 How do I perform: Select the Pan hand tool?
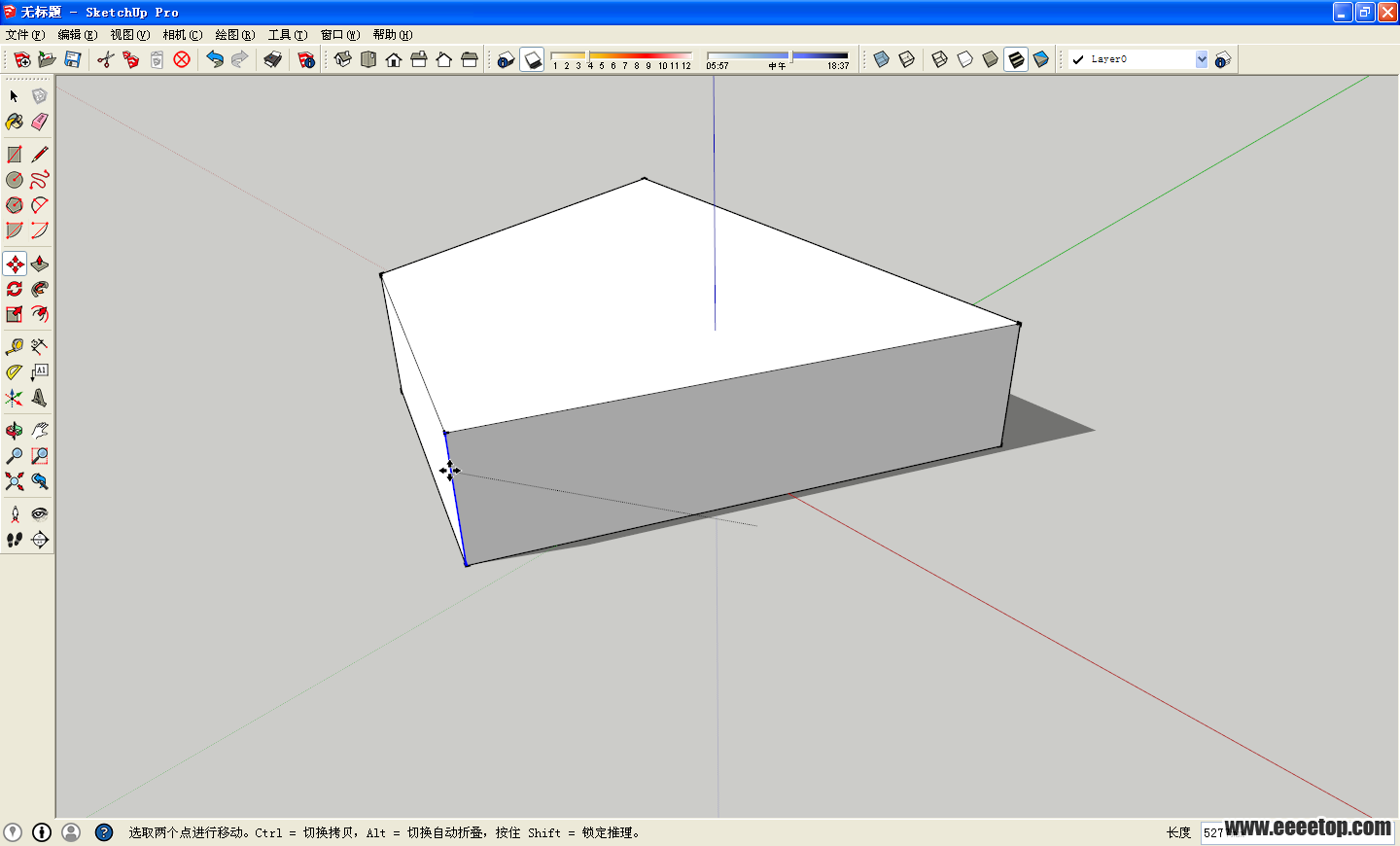point(40,431)
